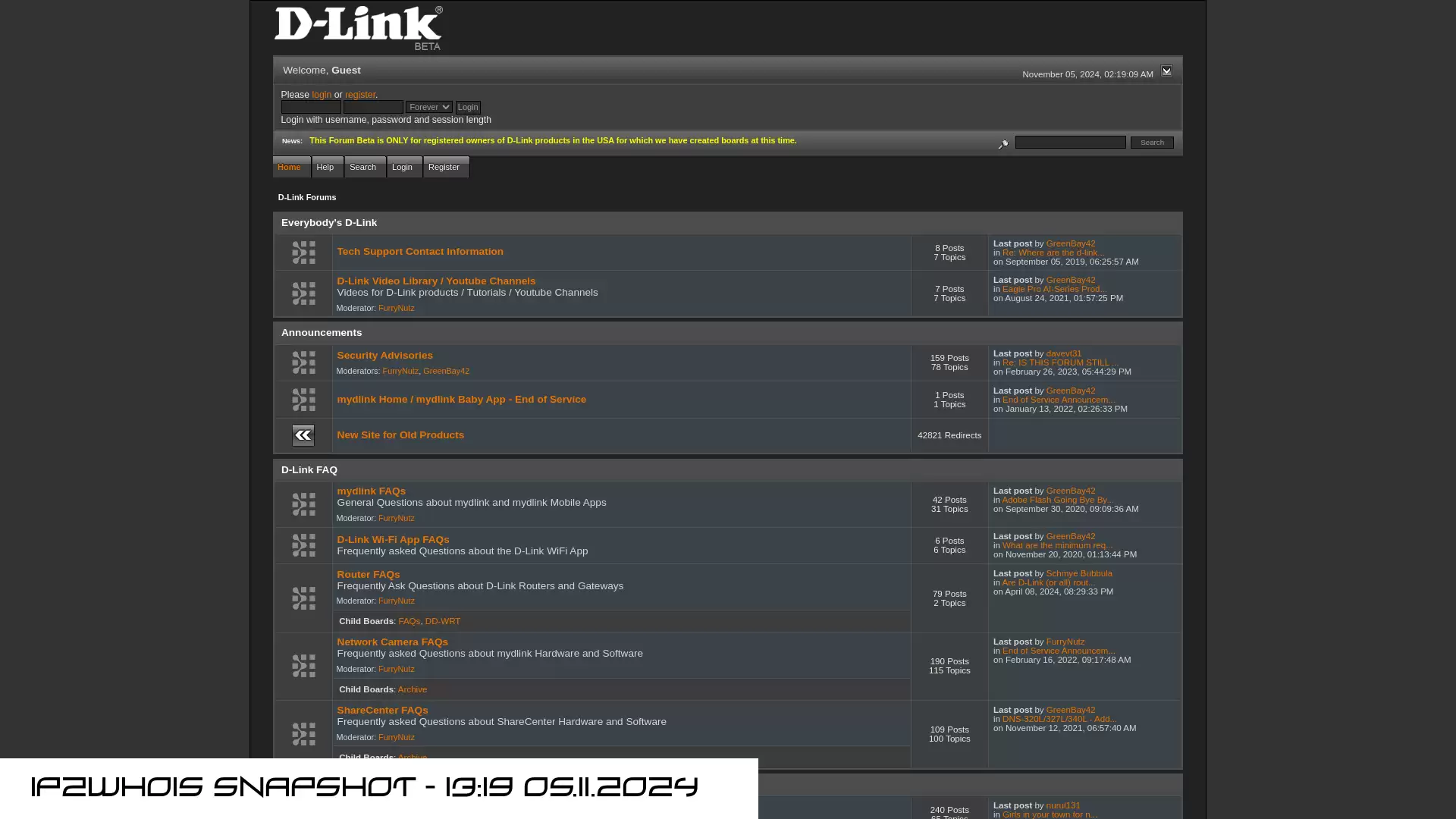1456x819 pixels.
Task: Click the magnifier icon beside search field
Action: (x=1003, y=143)
